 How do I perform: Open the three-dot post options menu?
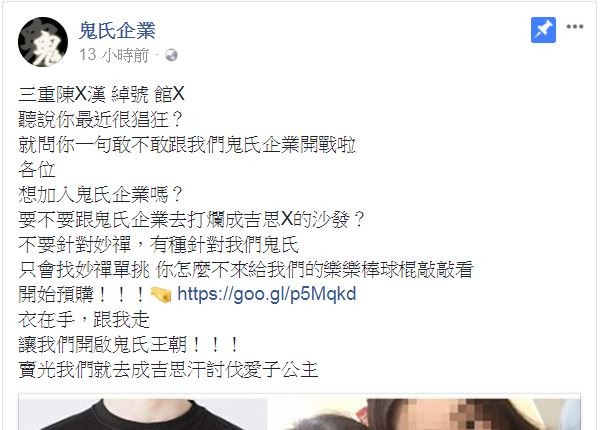pos(575,27)
